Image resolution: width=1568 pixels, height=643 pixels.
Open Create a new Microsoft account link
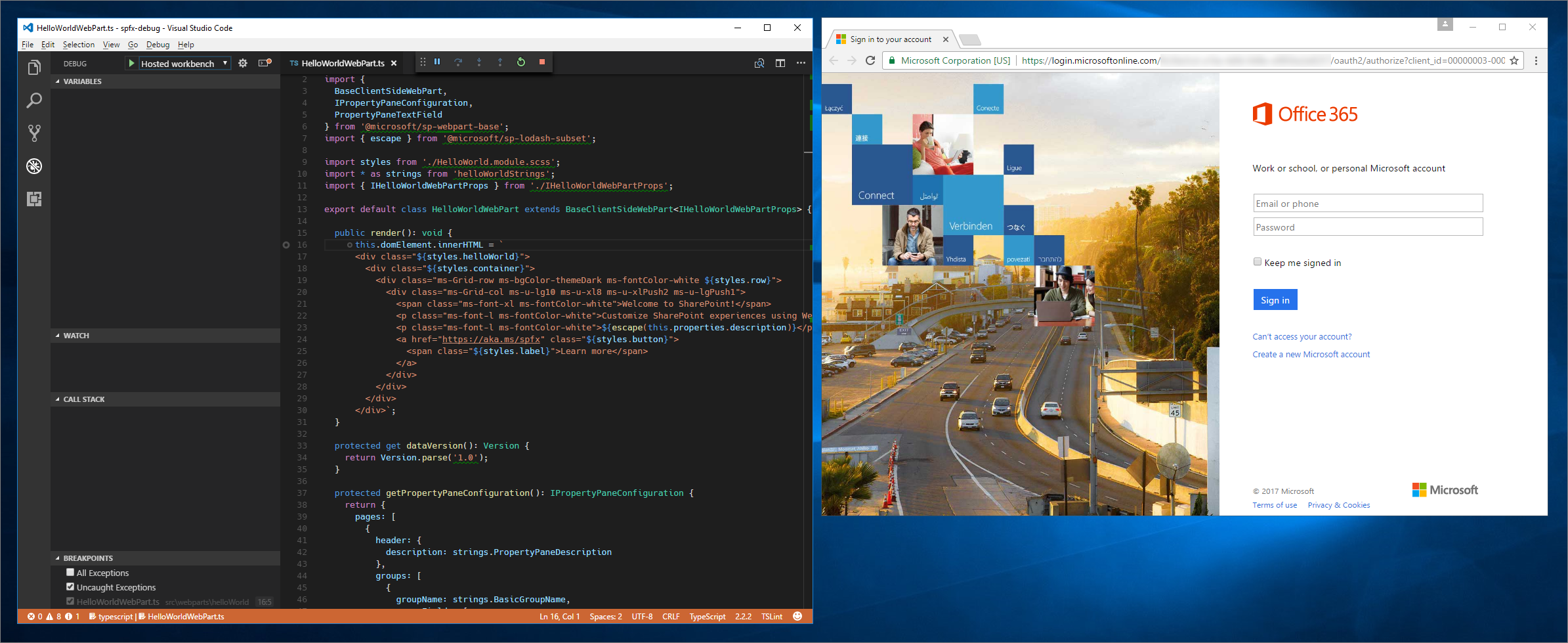pyautogui.click(x=1311, y=354)
